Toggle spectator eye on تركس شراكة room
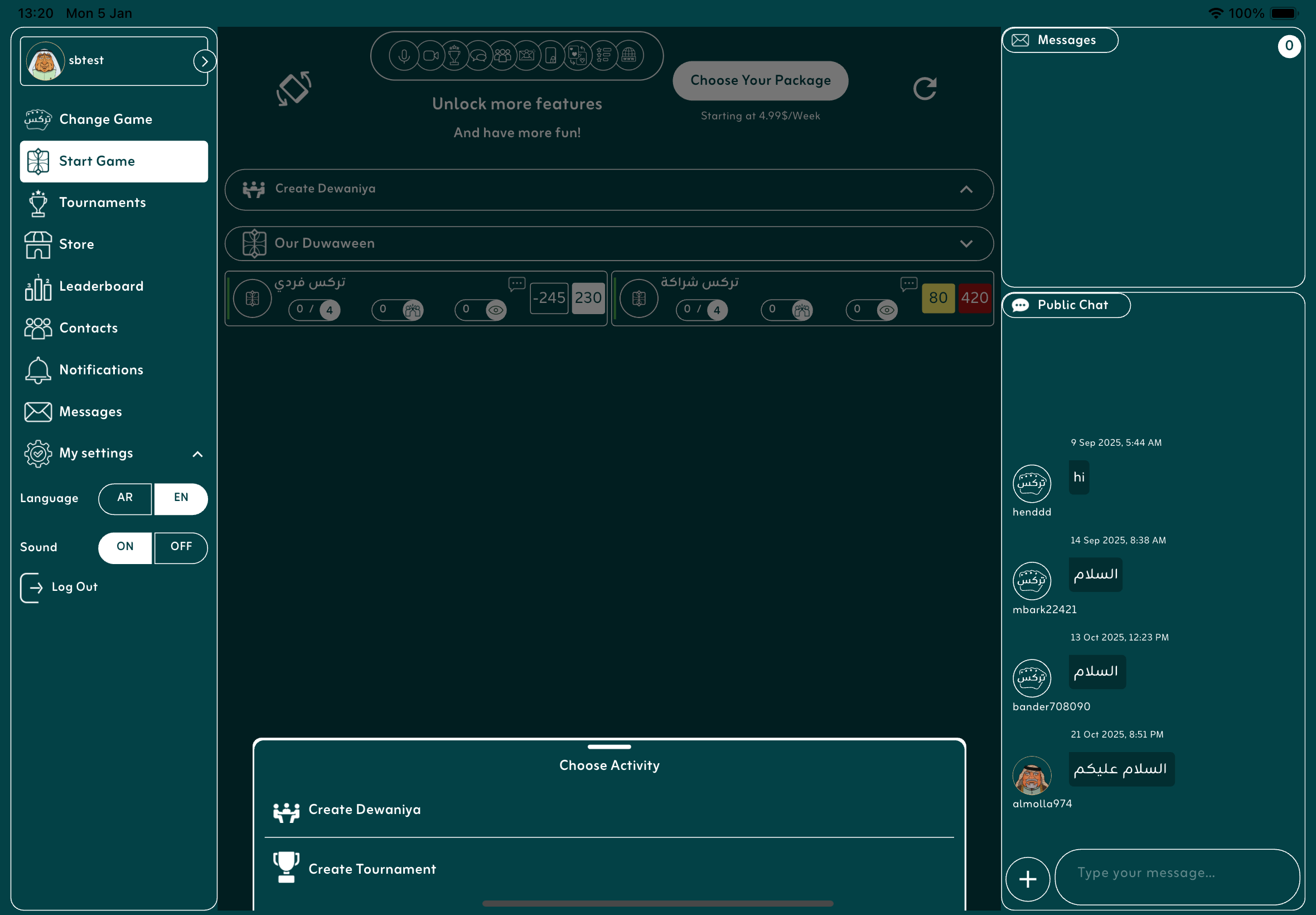This screenshot has width=1316, height=915. 886,310
